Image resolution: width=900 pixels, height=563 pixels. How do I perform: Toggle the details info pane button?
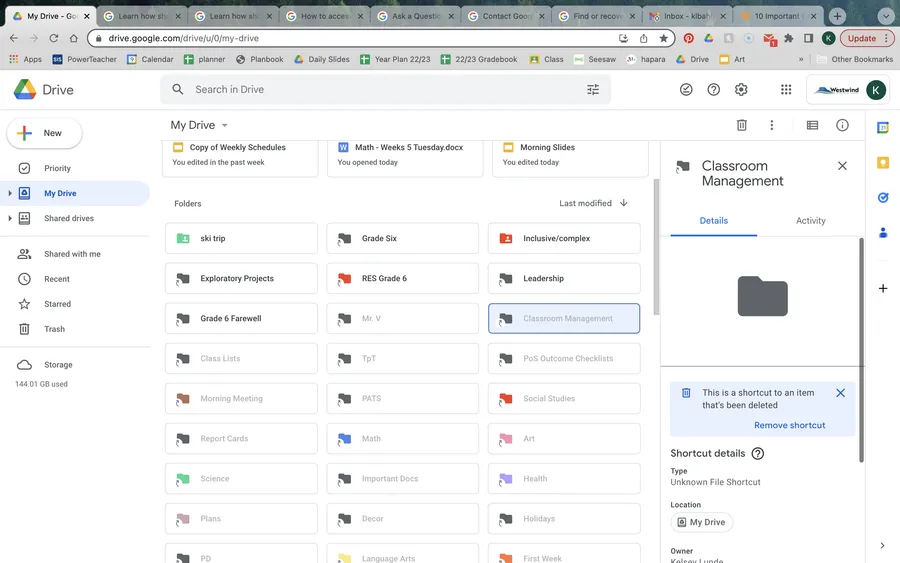tap(842, 125)
